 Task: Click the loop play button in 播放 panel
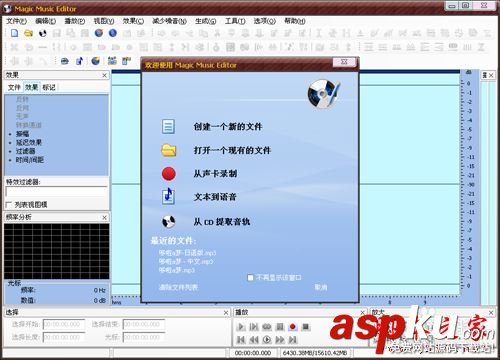[x=267, y=327]
